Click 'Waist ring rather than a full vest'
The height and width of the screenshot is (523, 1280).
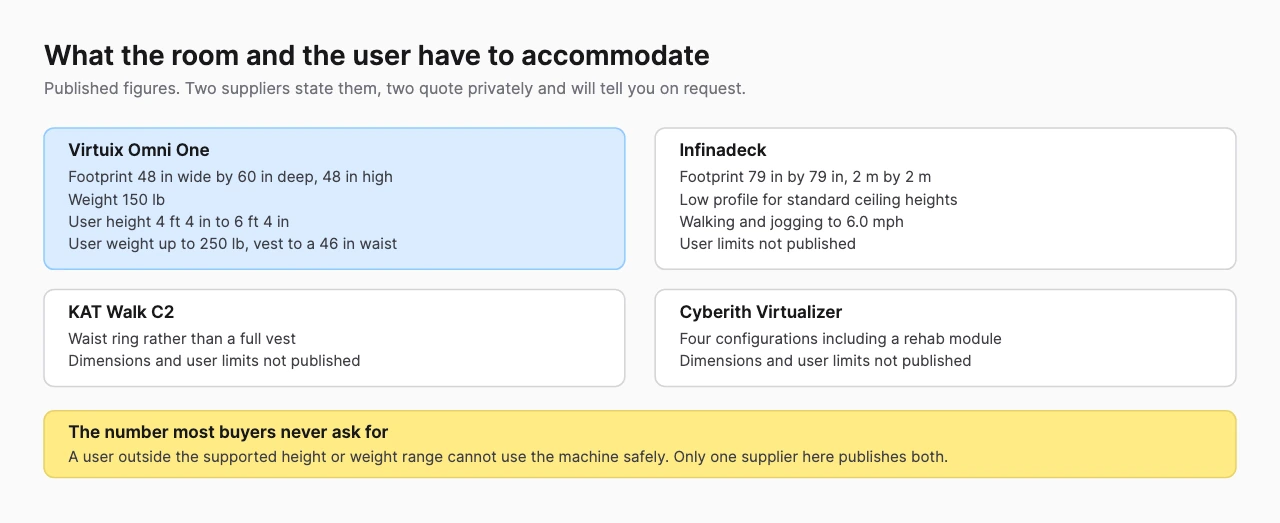point(182,339)
